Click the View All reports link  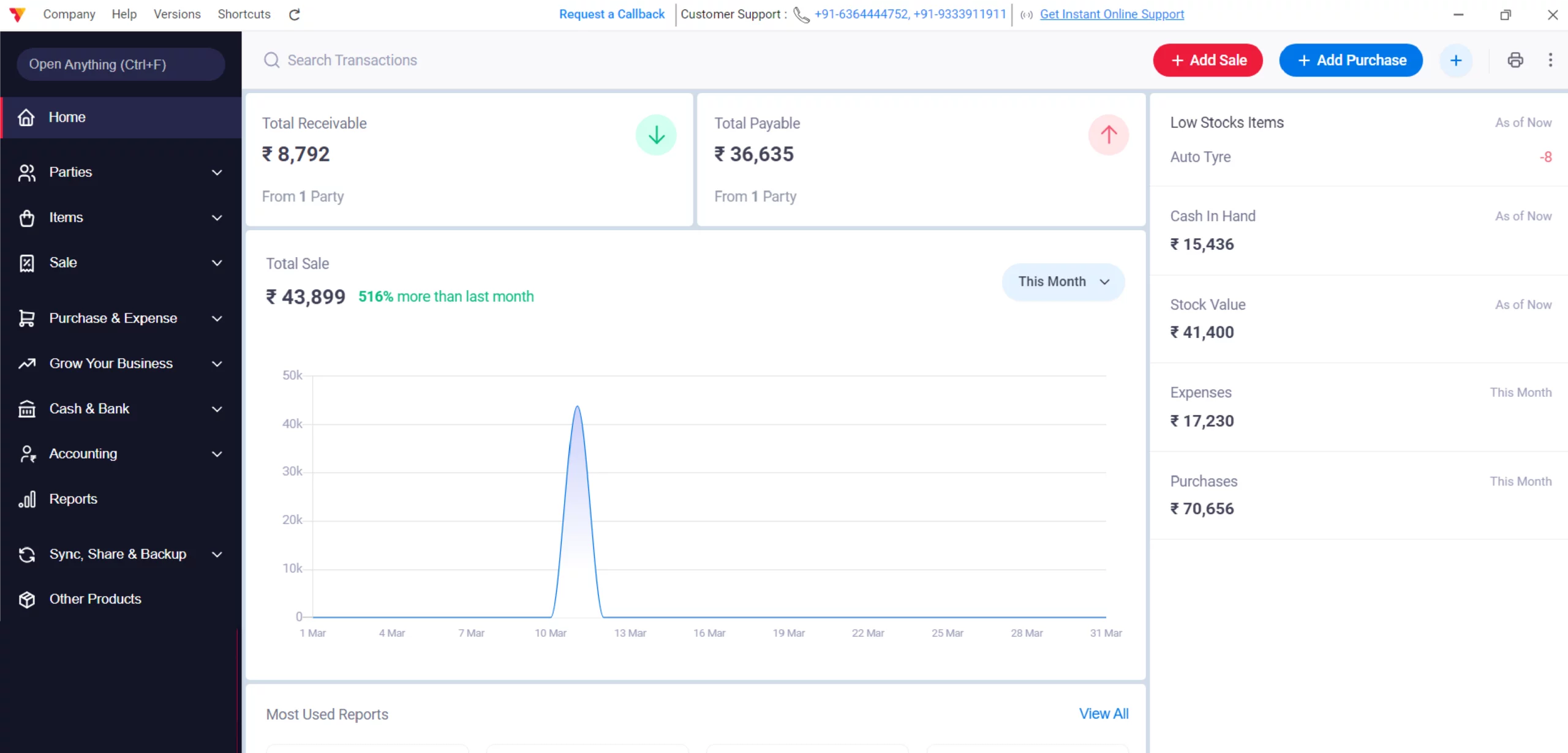pyautogui.click(x=1103, y=714)
